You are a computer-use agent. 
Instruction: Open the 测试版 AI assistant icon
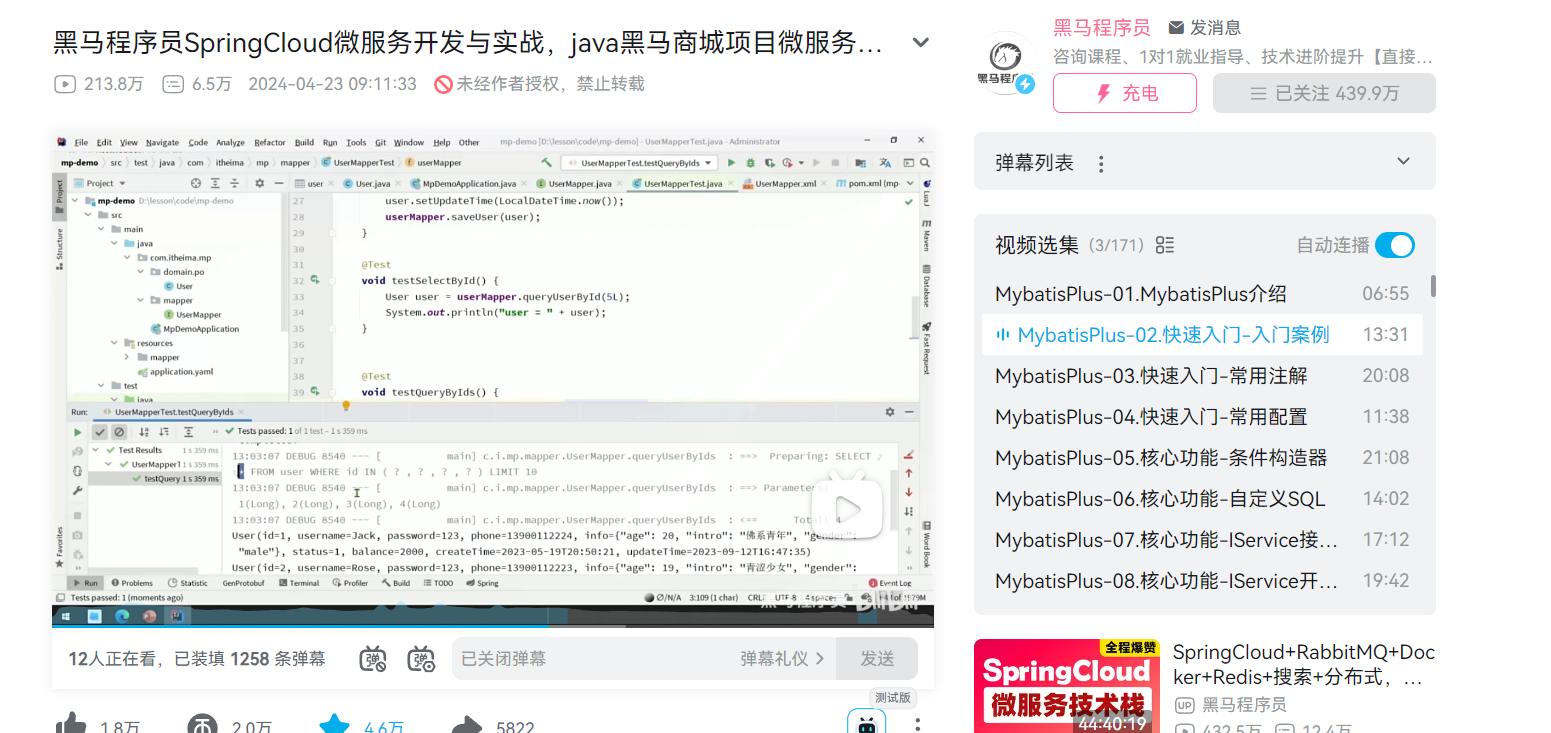point(866,723)
